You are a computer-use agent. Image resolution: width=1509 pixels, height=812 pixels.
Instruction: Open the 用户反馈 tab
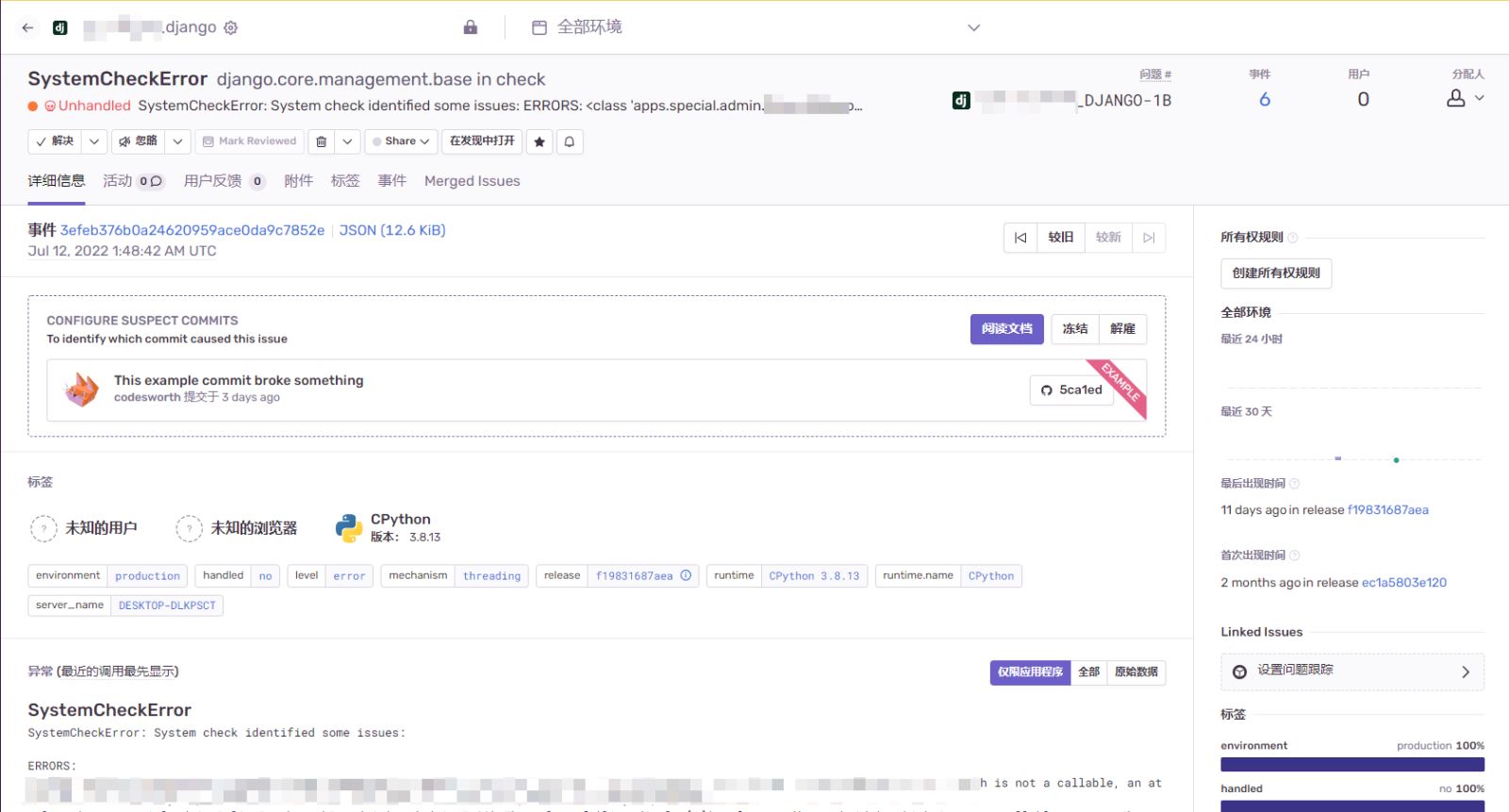212,181
